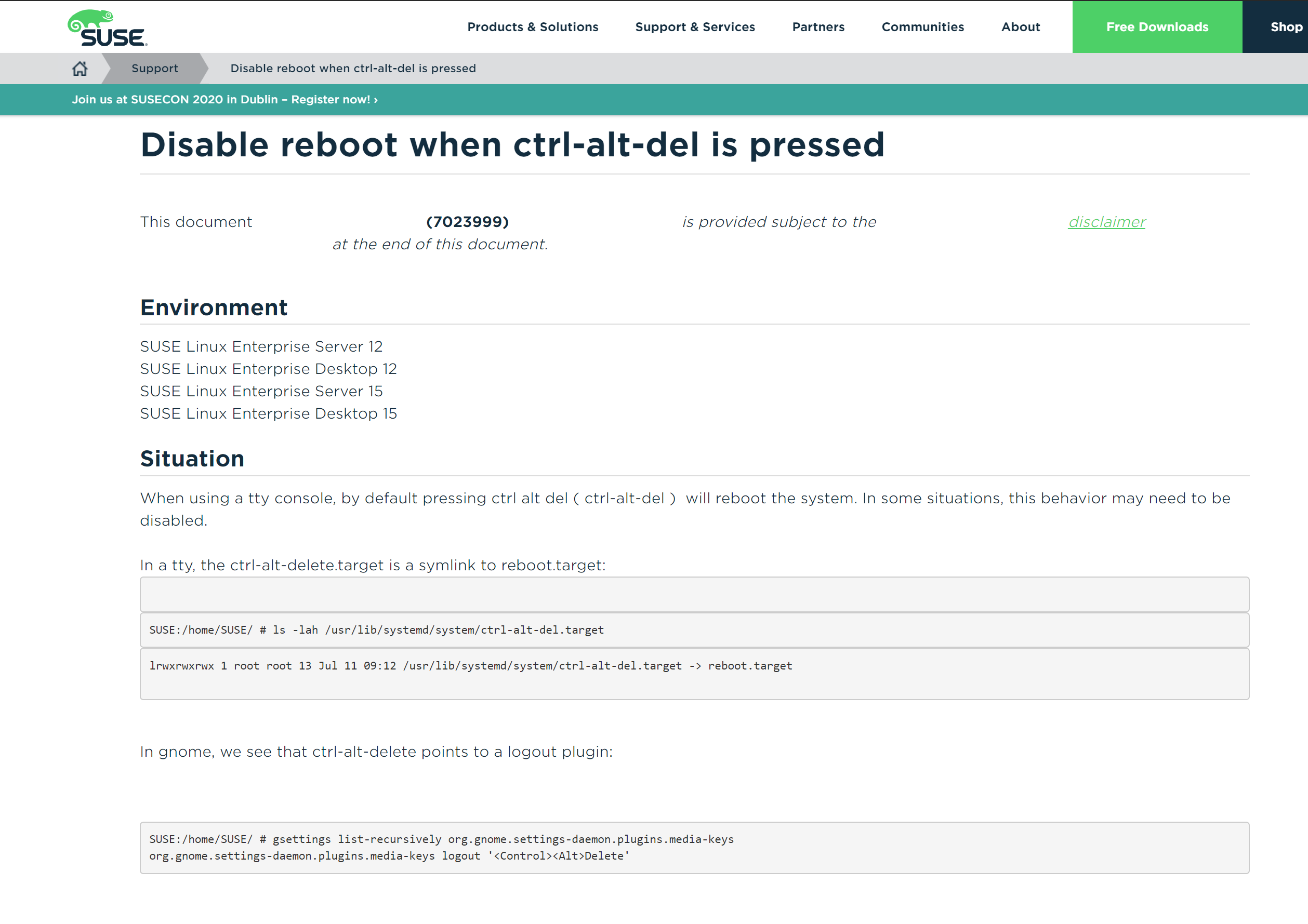The width and height of the screenshot is (1308, 924).
Task: Click the SUSE chameleon logo
Action: click(x=107, y=28)
